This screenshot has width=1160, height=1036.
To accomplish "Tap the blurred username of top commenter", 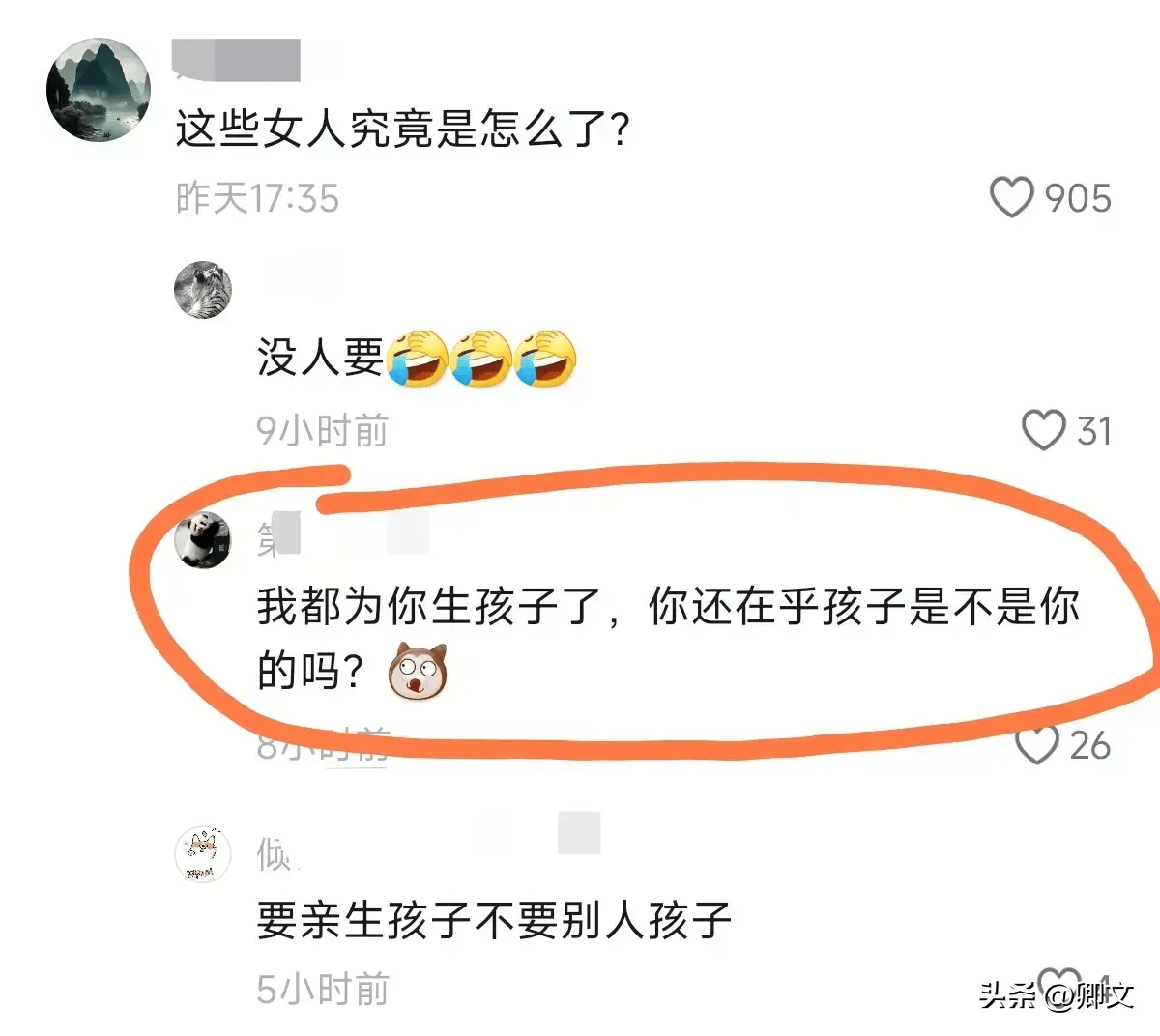I will (x=237, y=60).
